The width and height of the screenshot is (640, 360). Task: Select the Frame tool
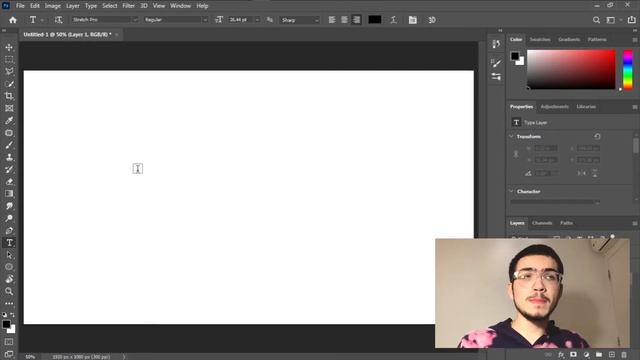click(9, 108)
